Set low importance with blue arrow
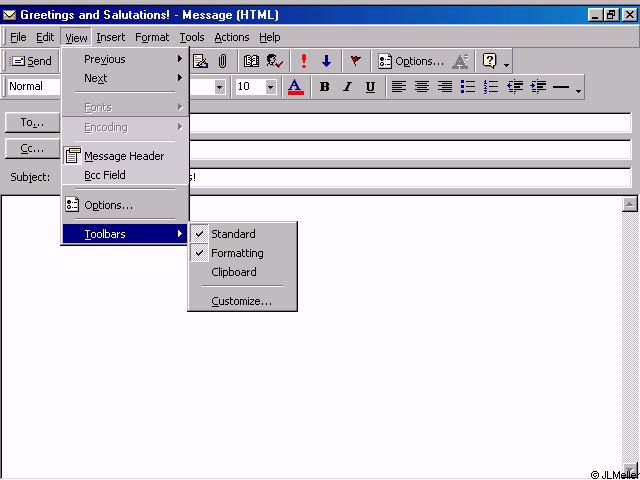This screenshot has width=640, height=480. (326, 61)
